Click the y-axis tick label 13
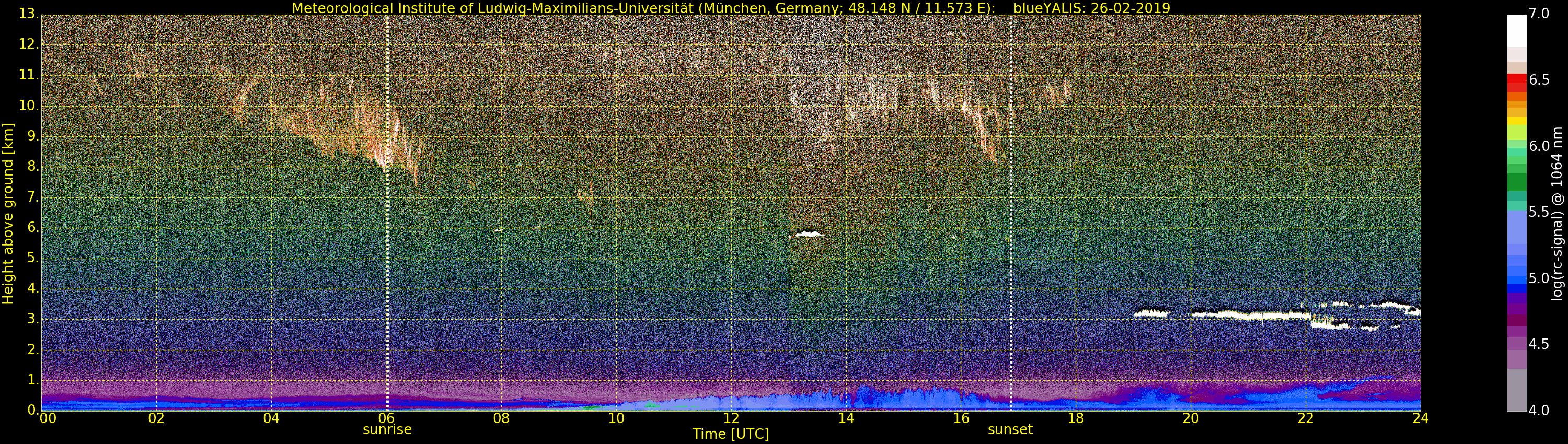 [x=29, y=14]
